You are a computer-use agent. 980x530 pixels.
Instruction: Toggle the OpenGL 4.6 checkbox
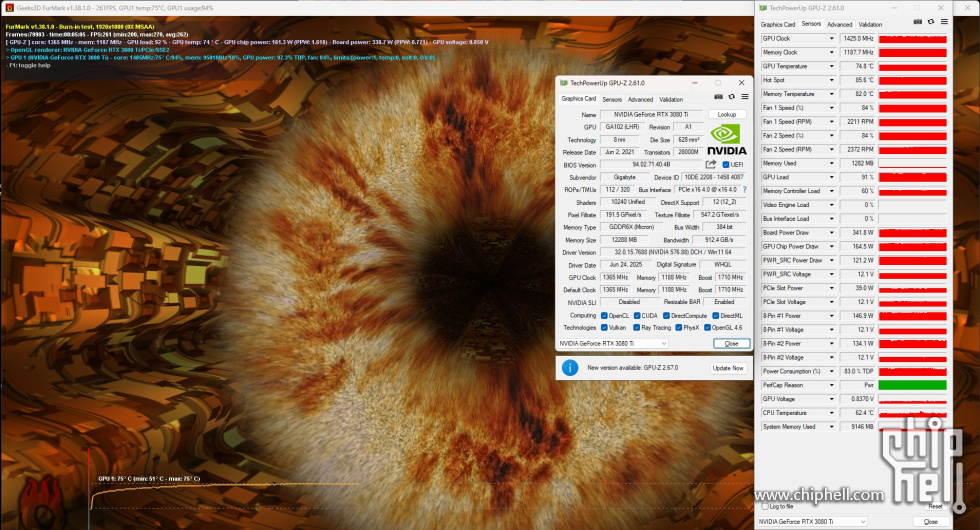708,328
